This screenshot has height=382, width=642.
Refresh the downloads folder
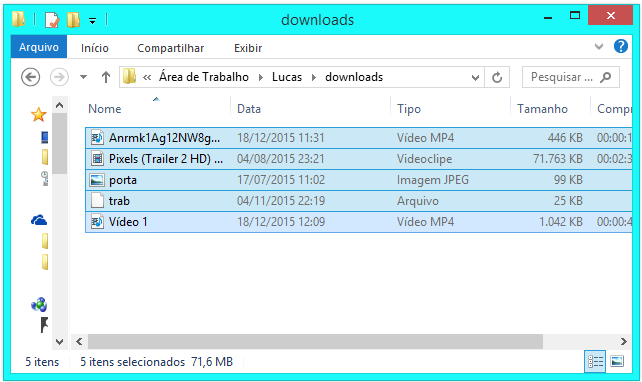point(497,77)
